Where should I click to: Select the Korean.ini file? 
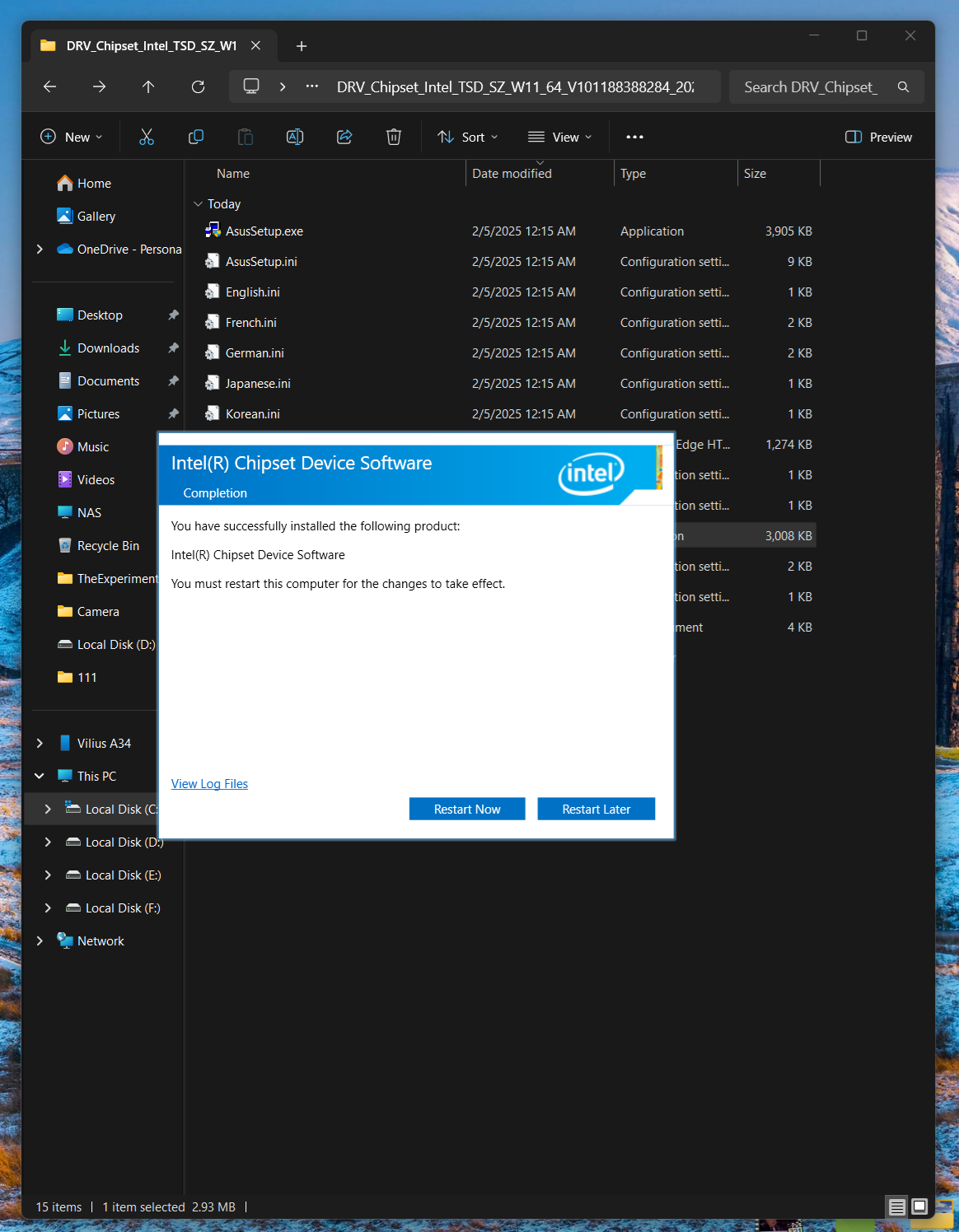[253, 414]
